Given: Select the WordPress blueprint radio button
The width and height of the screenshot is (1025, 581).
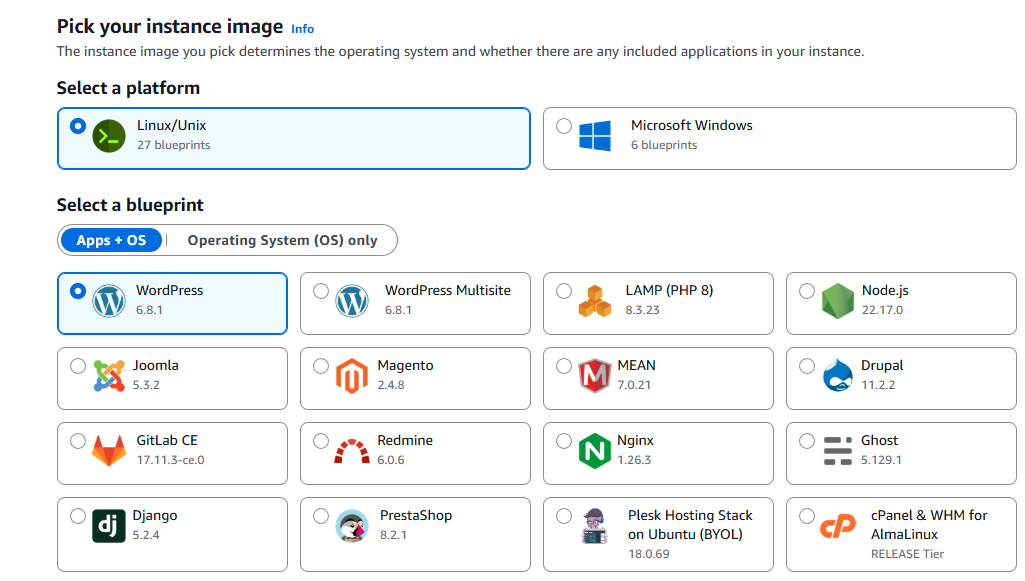Looking at the screenshot, I should pos(78,291).
